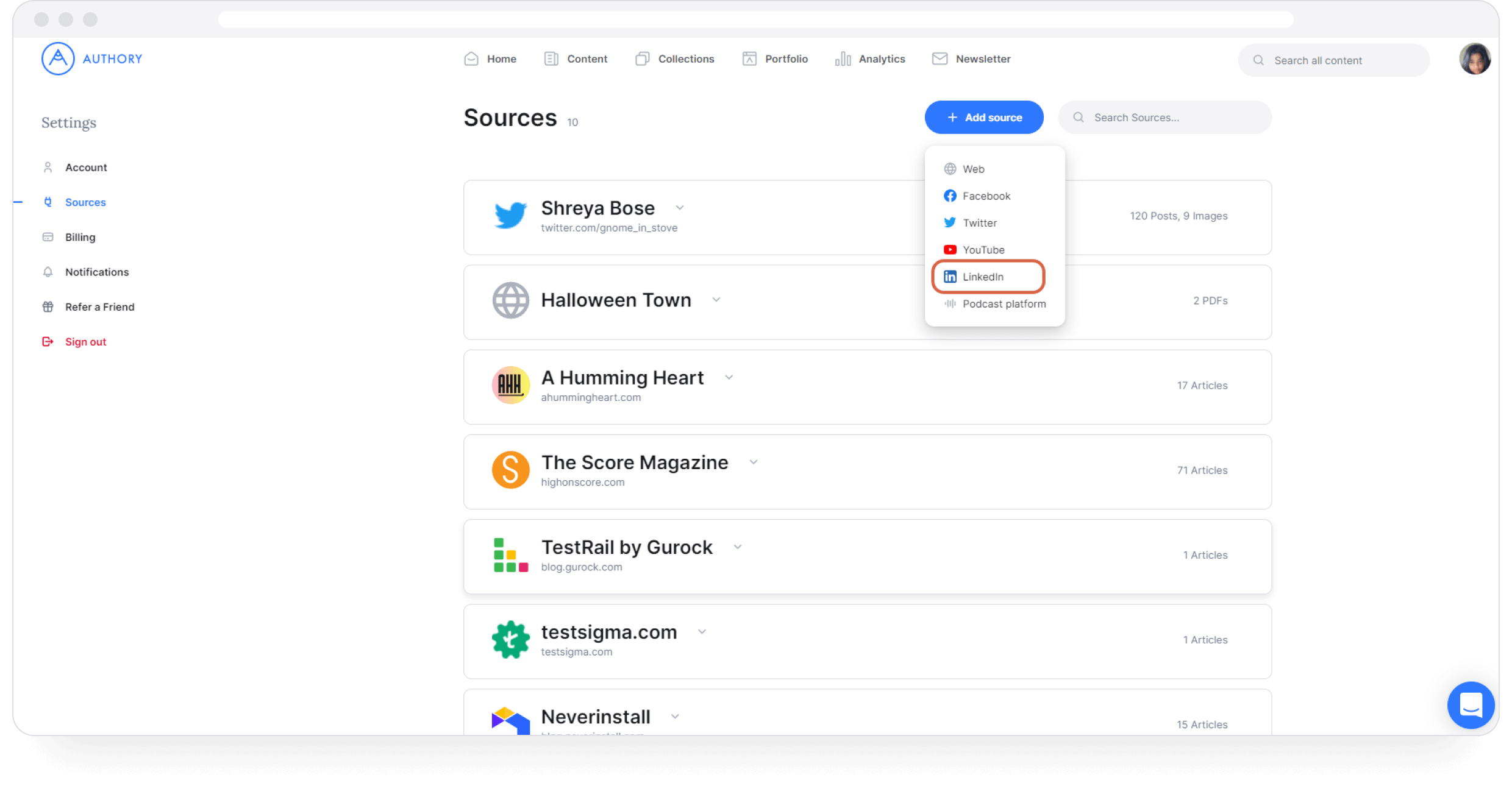Click the Analytics bar chart icon
The width and height of the screenshot is (1512, 797).
(843, 58)
